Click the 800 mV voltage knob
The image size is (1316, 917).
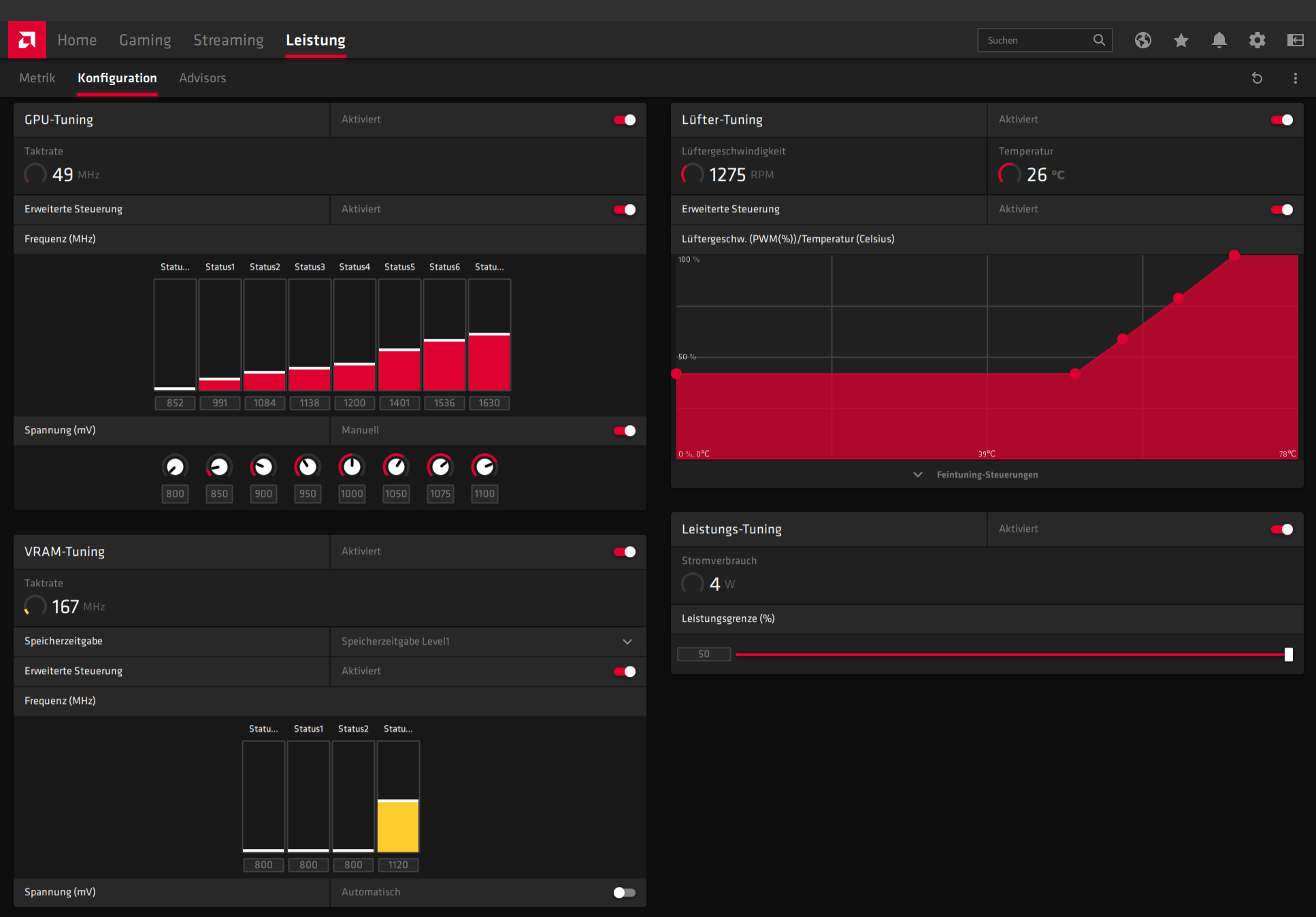coord(175,467)
